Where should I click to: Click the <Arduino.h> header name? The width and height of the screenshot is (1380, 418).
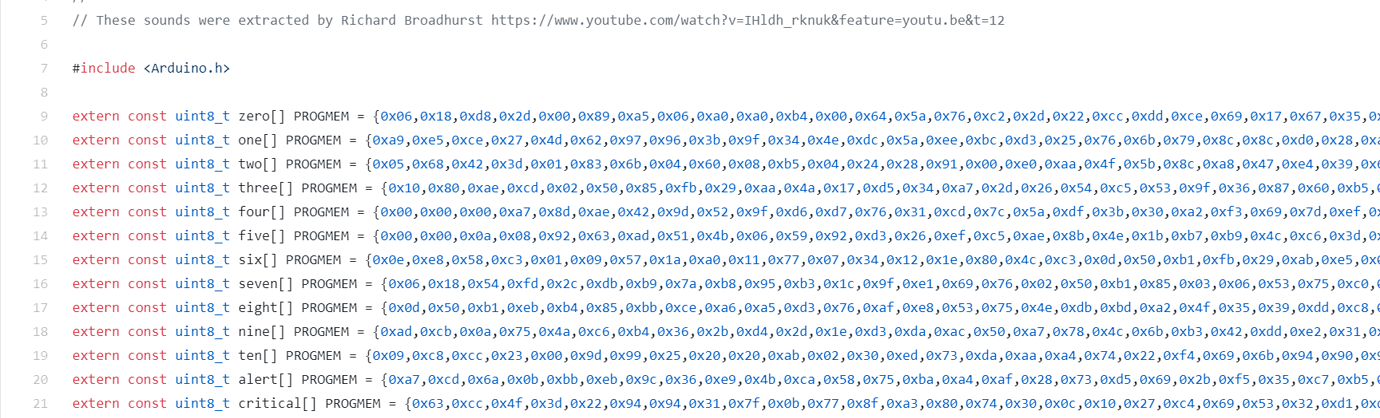click(187, 69)
